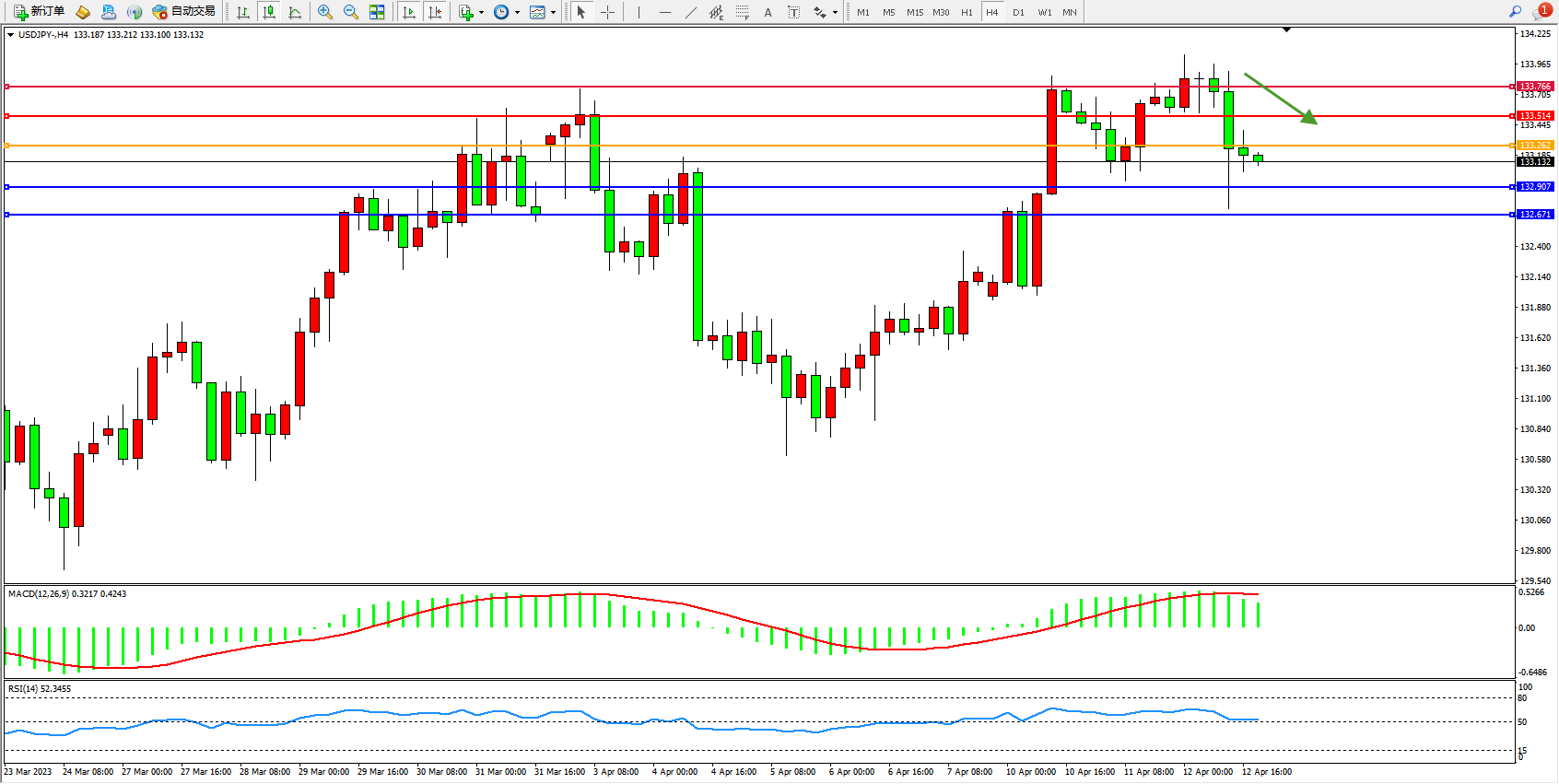Viewport: 1559px width, 784px height.
Task: Click the New Order (新订单) button
Action: (39, 12)
